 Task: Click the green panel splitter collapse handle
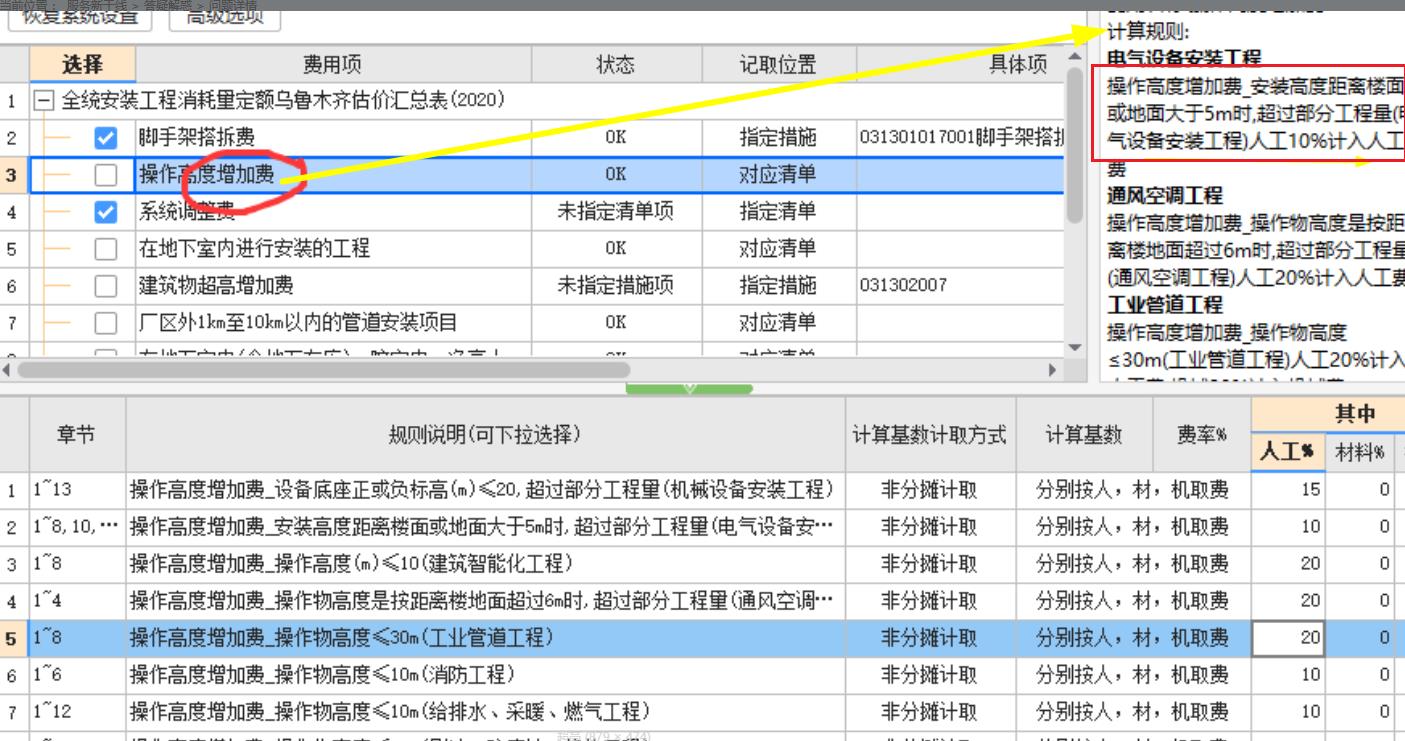pyautogui.click(x=690, y=388)
